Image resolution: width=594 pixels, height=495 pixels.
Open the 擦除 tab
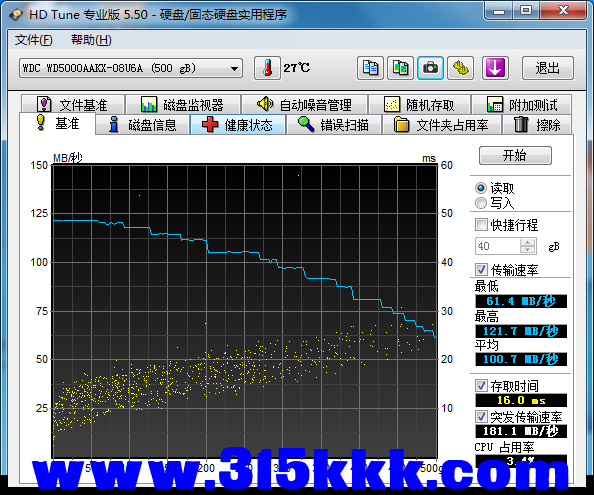(537, 125)
